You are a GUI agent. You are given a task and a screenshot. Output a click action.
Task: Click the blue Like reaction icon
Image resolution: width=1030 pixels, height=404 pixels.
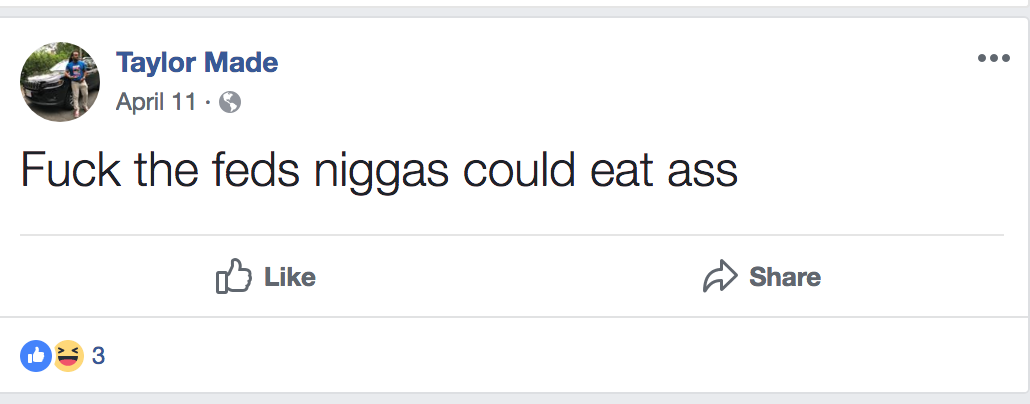(36, 355)
